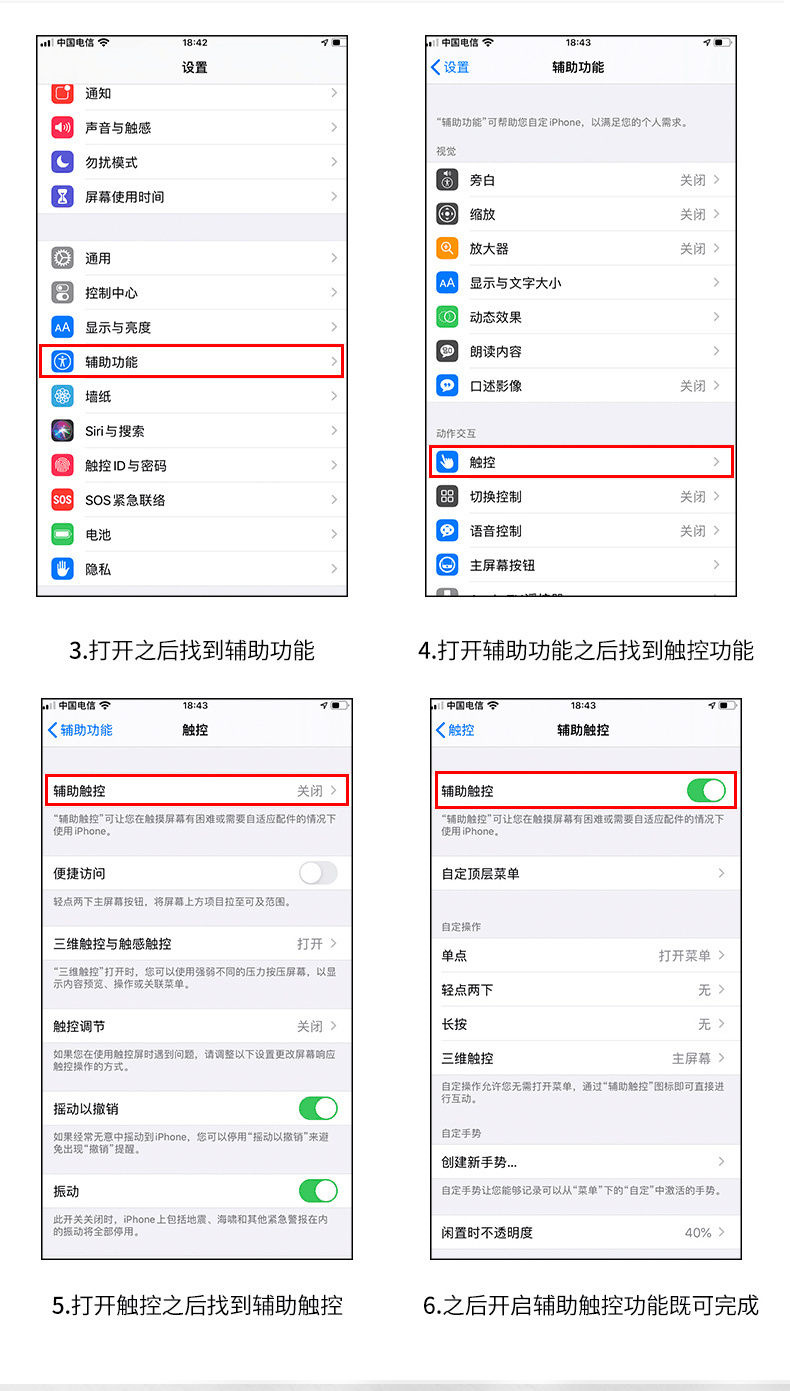790x1391 pixels.
Task: Choose 创建新手势 entry
Action: [x=585, y=1162]
